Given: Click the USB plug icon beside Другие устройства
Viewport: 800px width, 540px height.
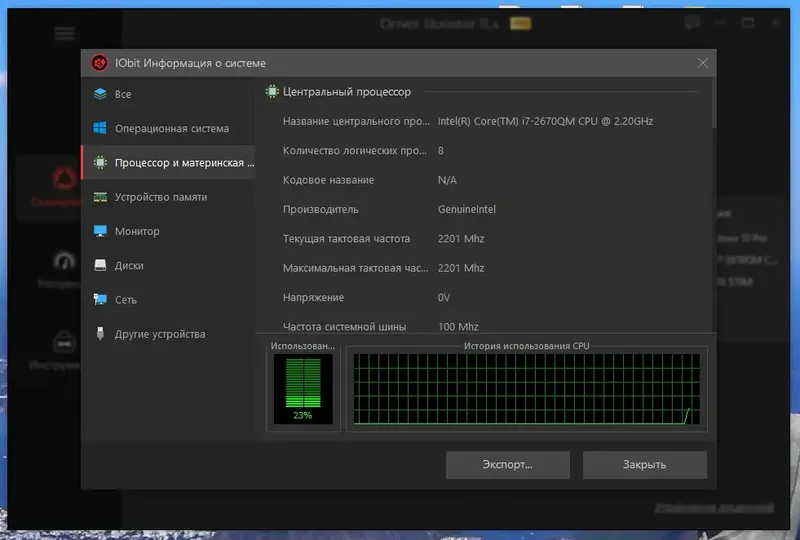Looking at the screenshot, I should (100, 334).
